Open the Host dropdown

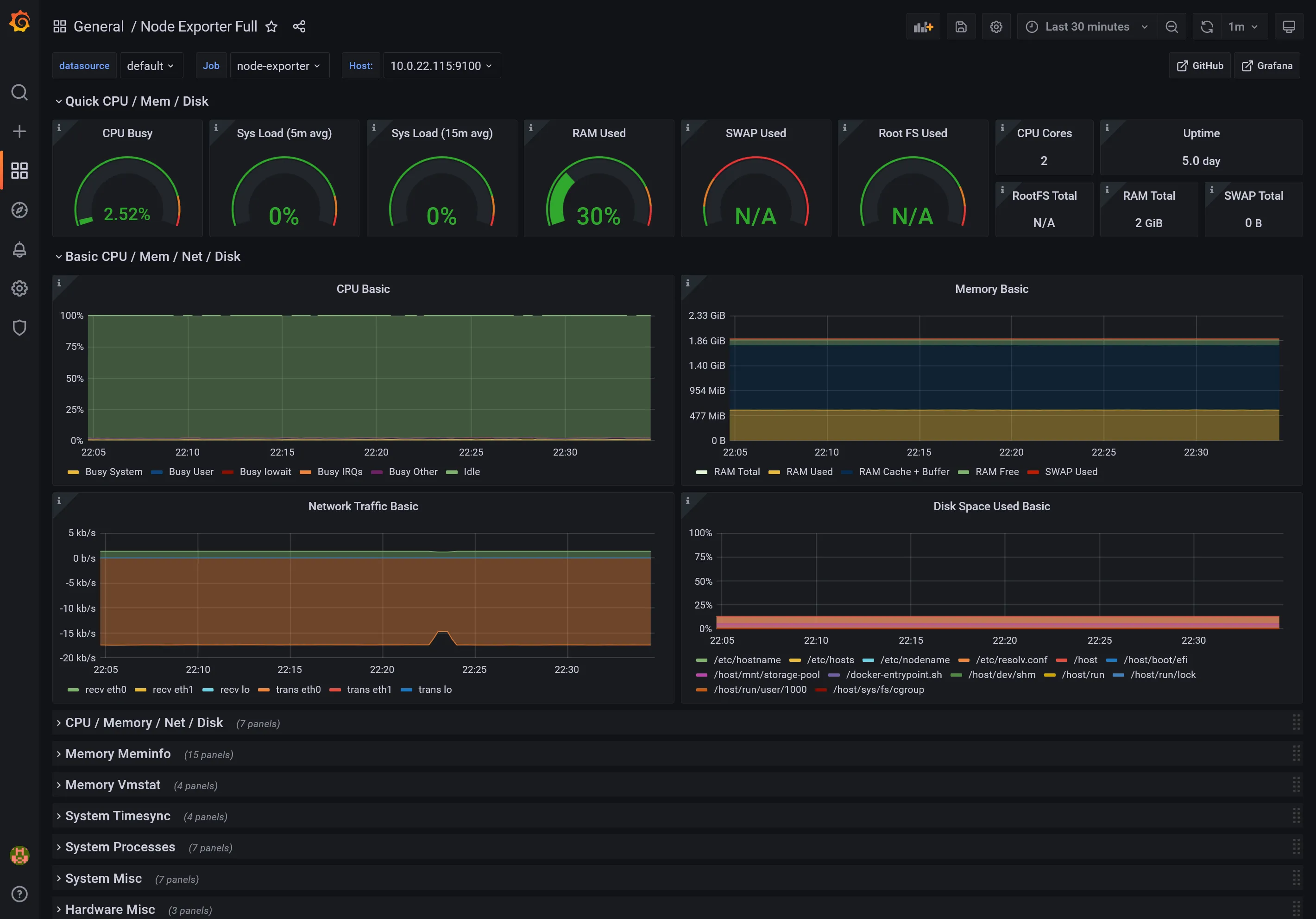[441, 65]
